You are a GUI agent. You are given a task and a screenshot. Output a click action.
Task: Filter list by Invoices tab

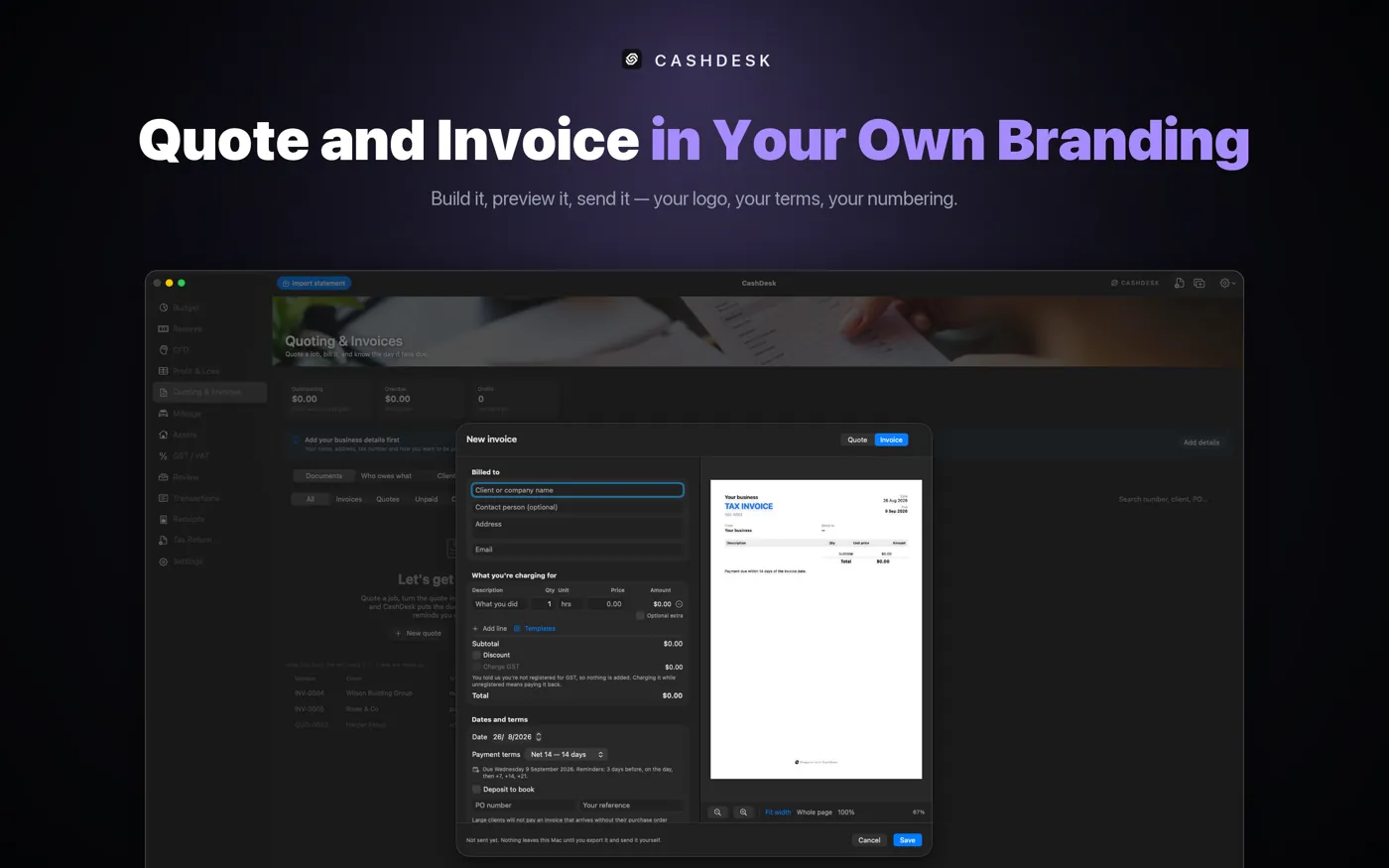pyautogui.click(x=349, y=499)
